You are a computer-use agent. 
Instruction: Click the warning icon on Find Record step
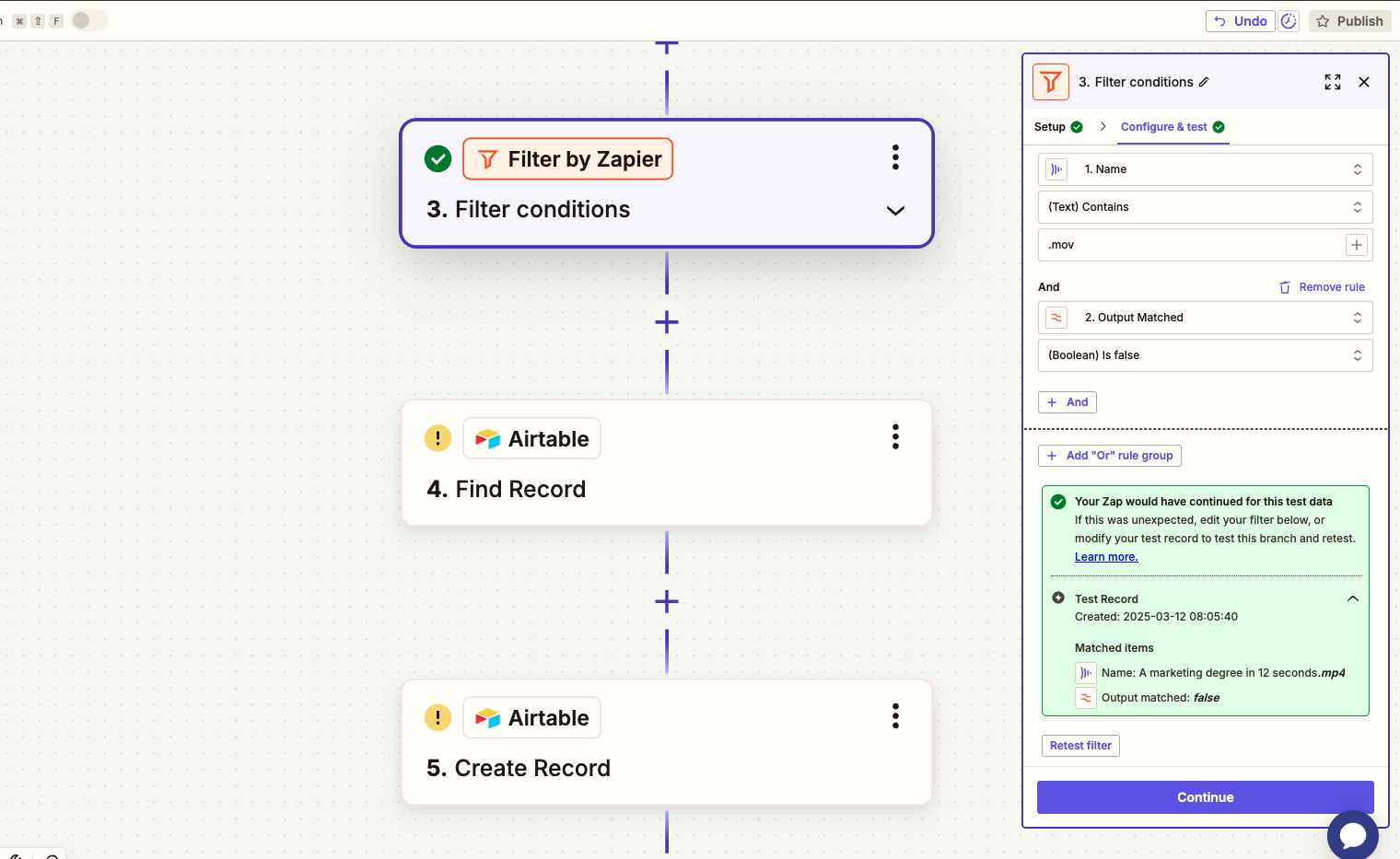[437, 438]
